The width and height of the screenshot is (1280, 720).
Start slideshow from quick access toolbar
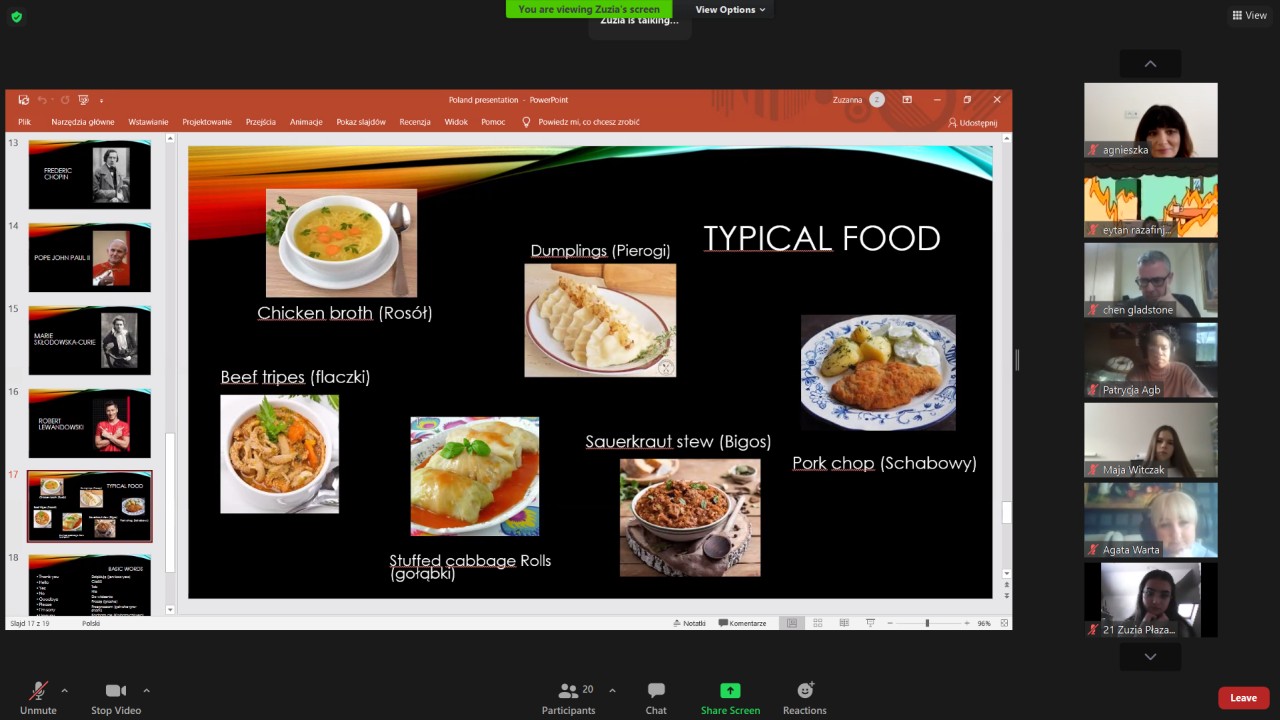[83, 100]
